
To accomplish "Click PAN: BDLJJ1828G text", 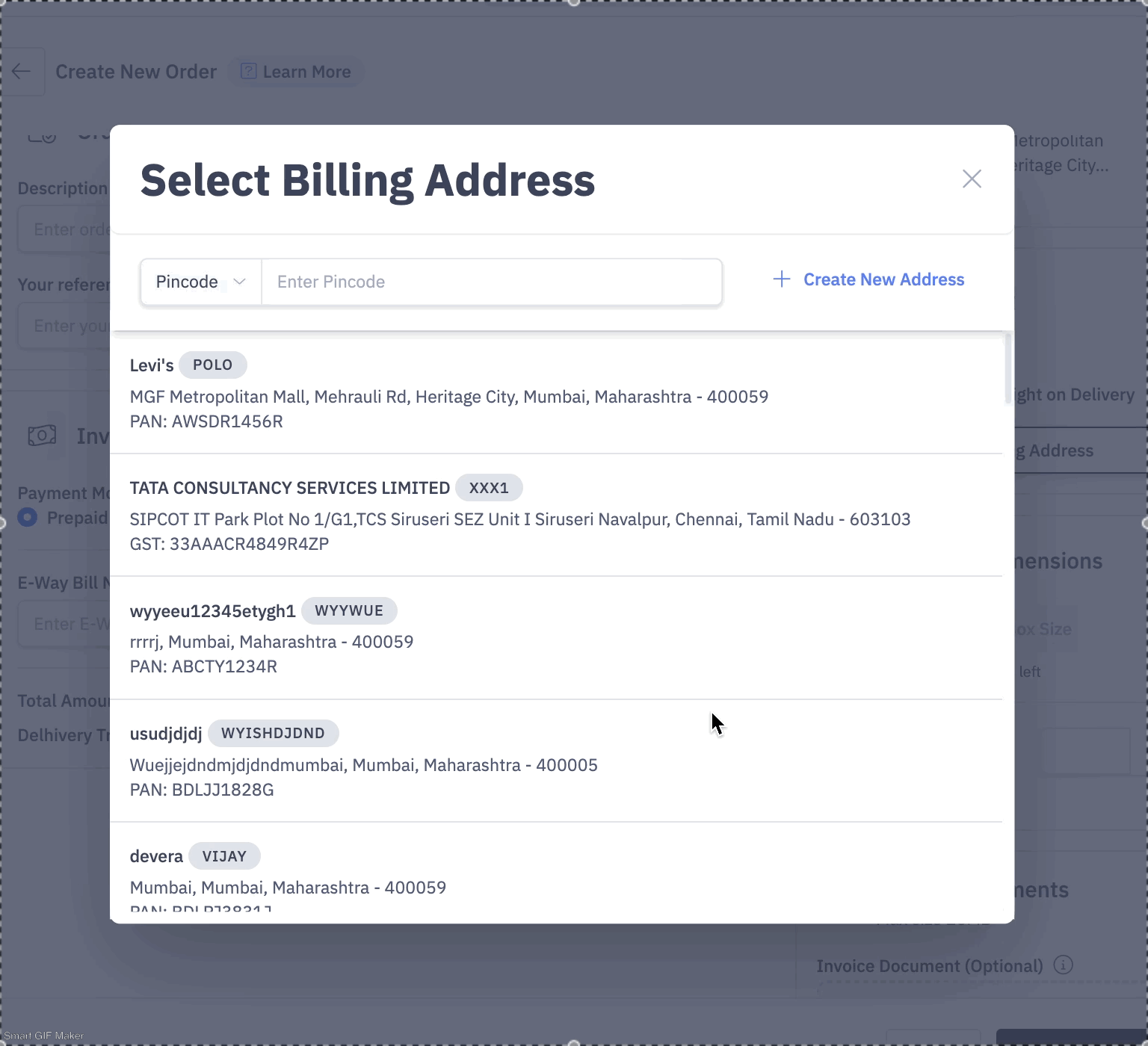I will point(202,790).
